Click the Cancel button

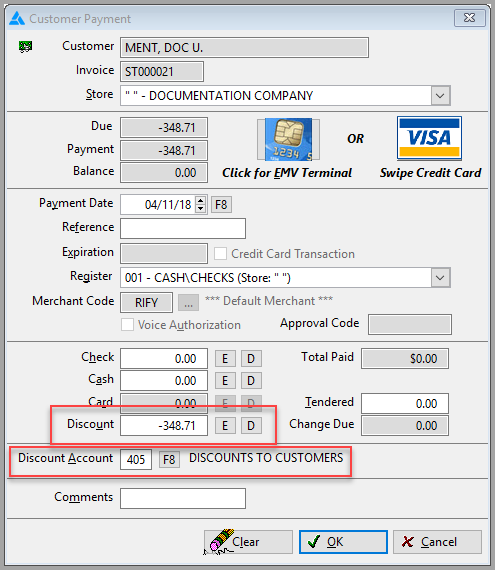click(437, 542)
